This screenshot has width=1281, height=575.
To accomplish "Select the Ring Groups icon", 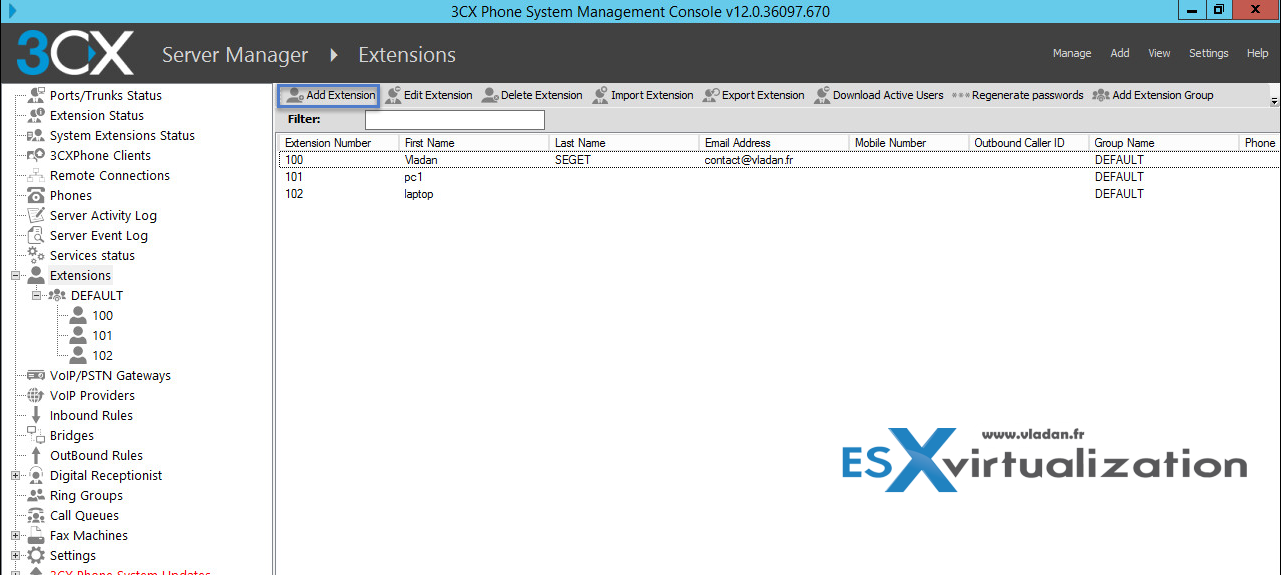I will click(x=36, y=495).
